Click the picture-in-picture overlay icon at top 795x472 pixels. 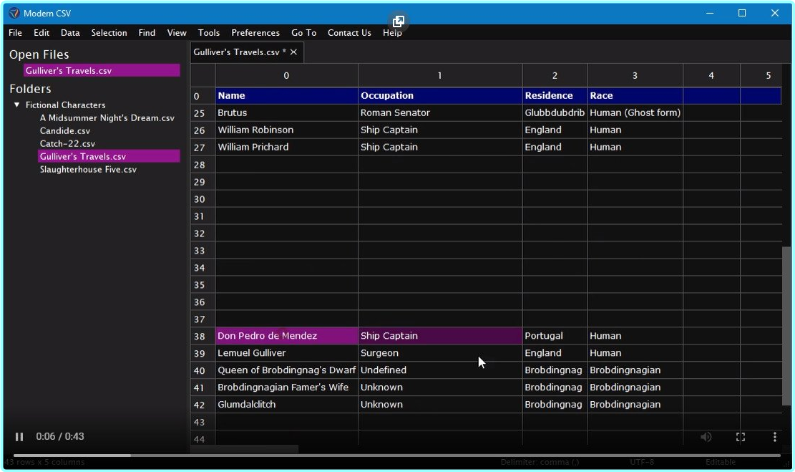click(x=398, y=21)
